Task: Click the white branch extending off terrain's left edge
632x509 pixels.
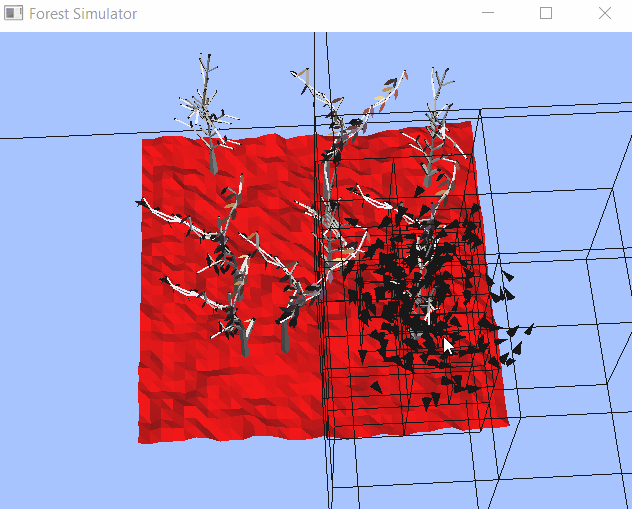Action: pos(150,206)
